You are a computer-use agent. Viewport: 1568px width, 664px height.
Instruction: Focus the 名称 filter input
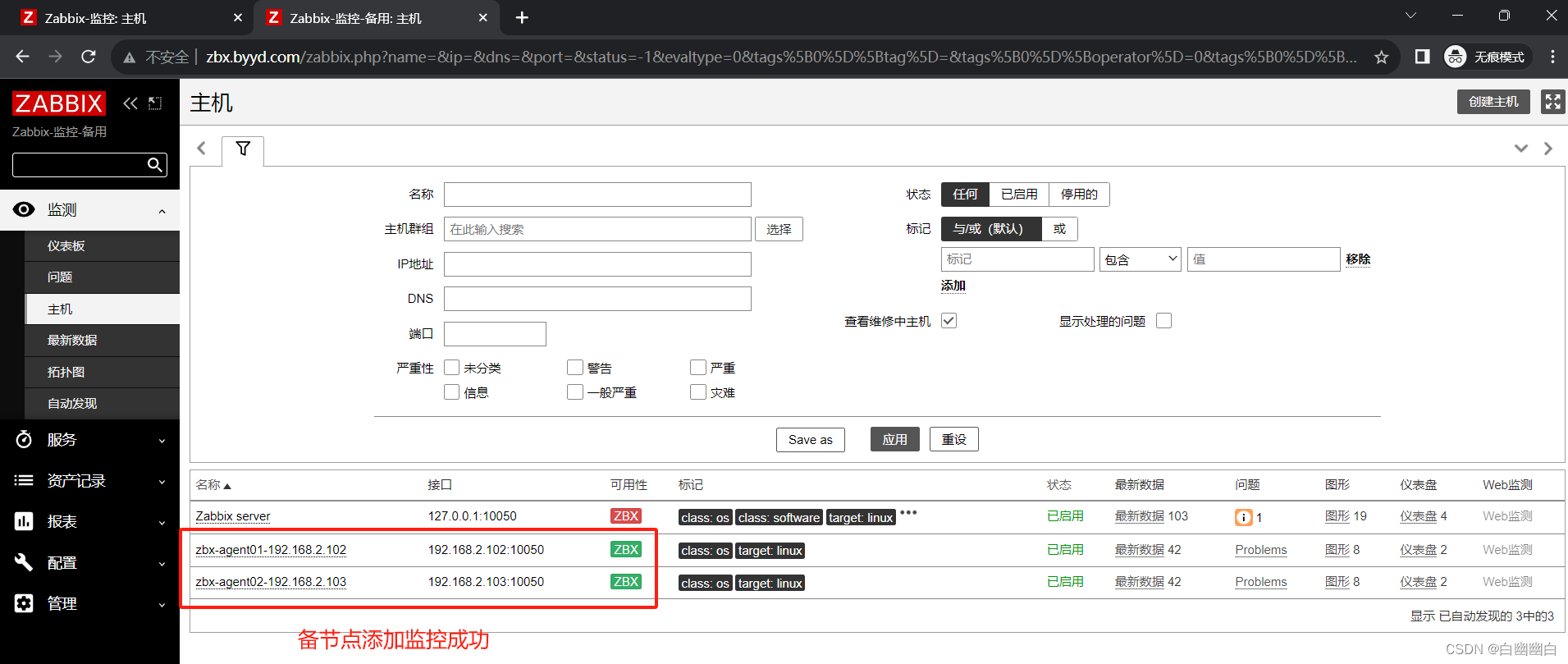click(x=597, y=195)
